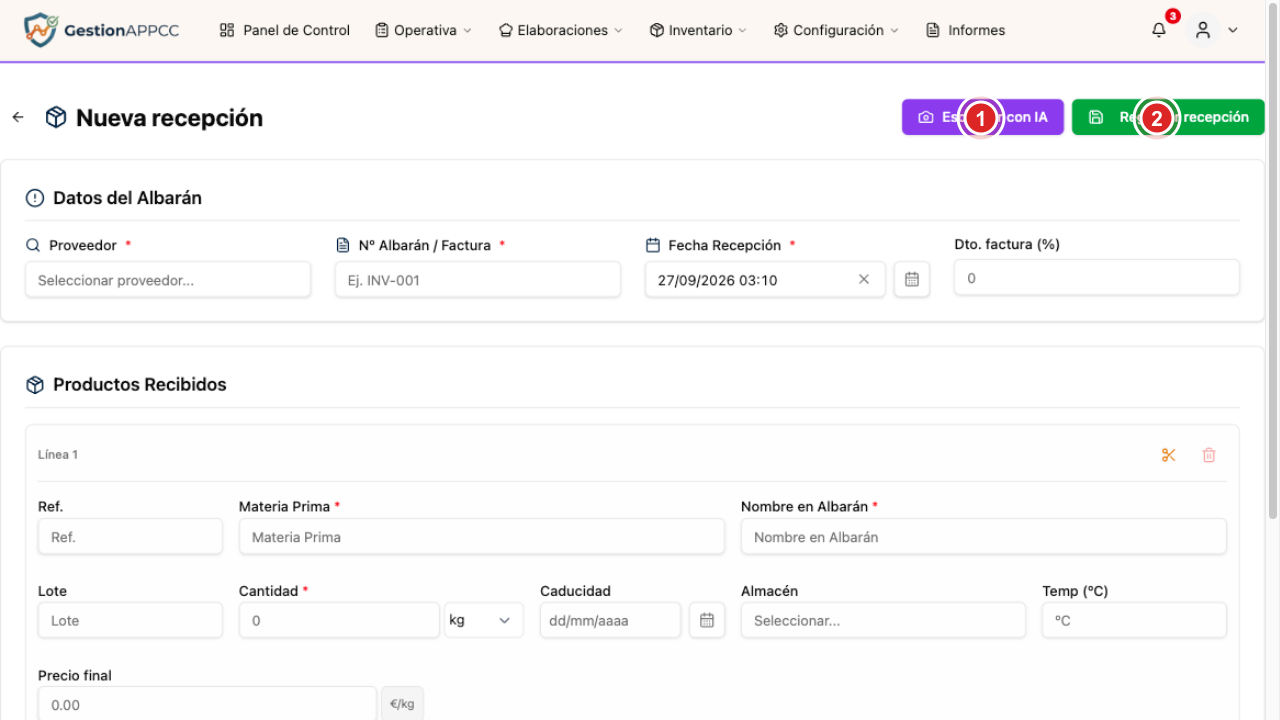
Task: Click the GestionAPPCC logo
Action: tap(101, 30)
